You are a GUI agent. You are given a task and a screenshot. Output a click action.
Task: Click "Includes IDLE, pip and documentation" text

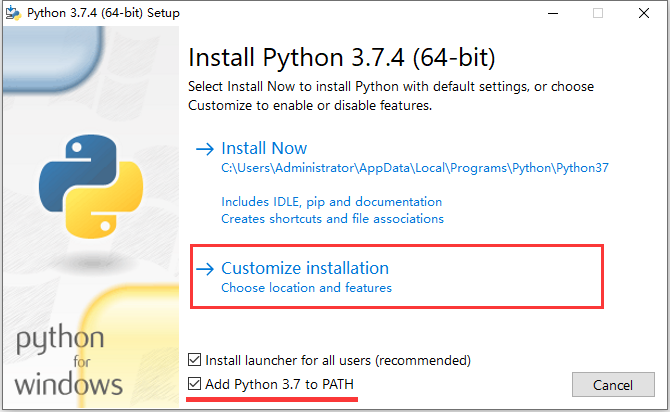331,201
